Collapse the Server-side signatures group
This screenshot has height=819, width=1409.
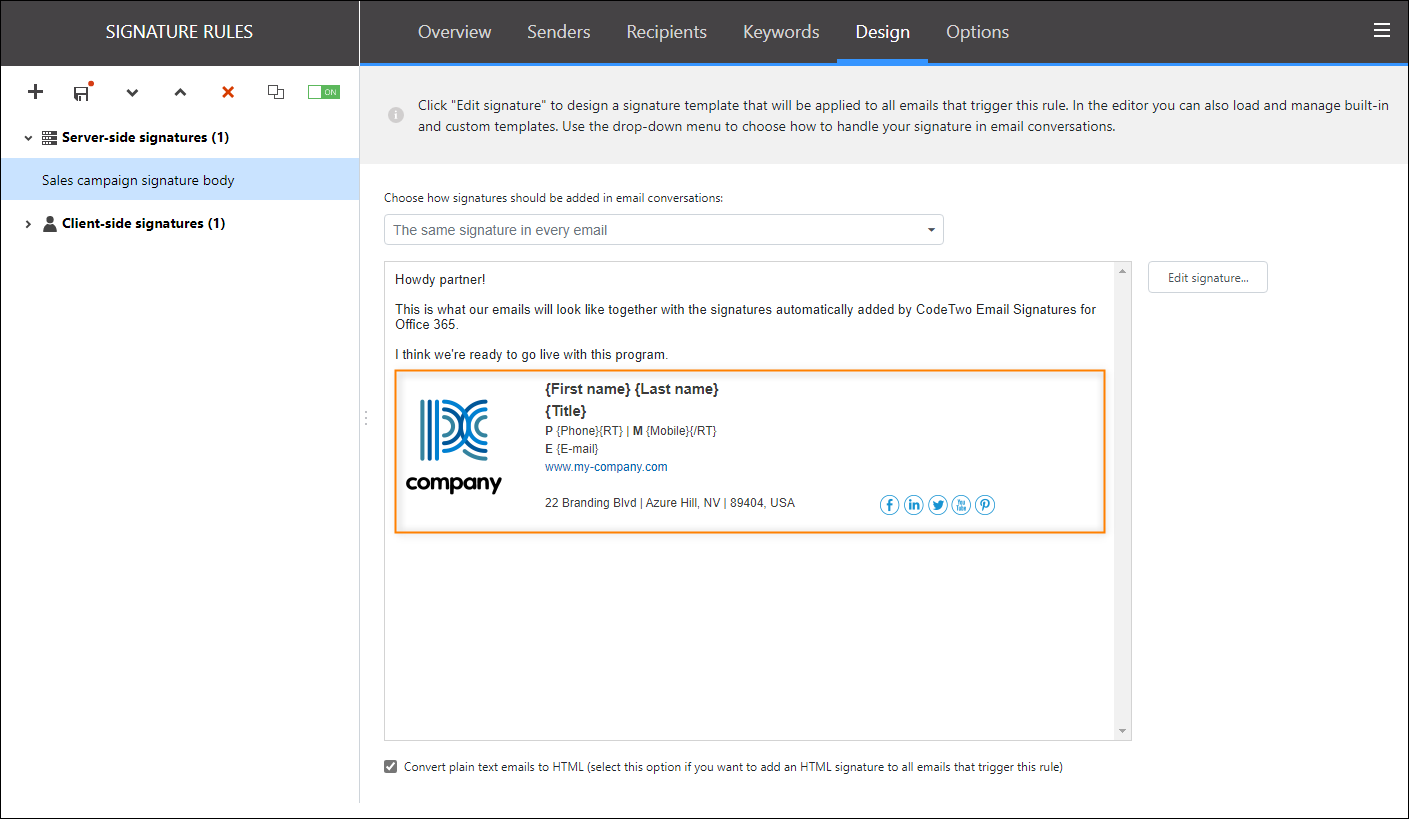tap(27, 137)
